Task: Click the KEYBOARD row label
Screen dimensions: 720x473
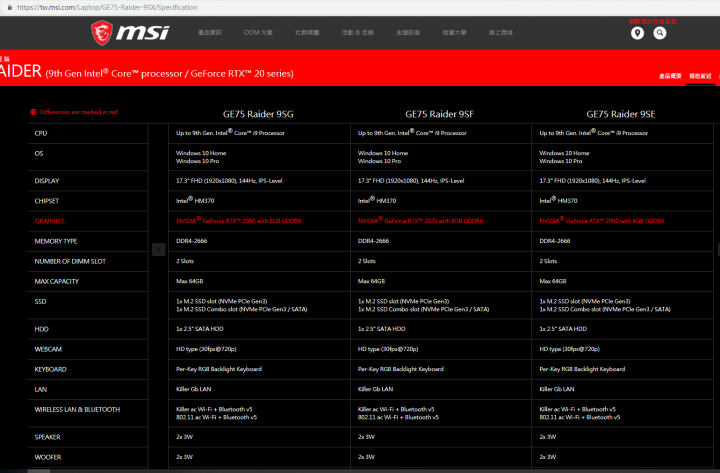Action: pos(51,370)
